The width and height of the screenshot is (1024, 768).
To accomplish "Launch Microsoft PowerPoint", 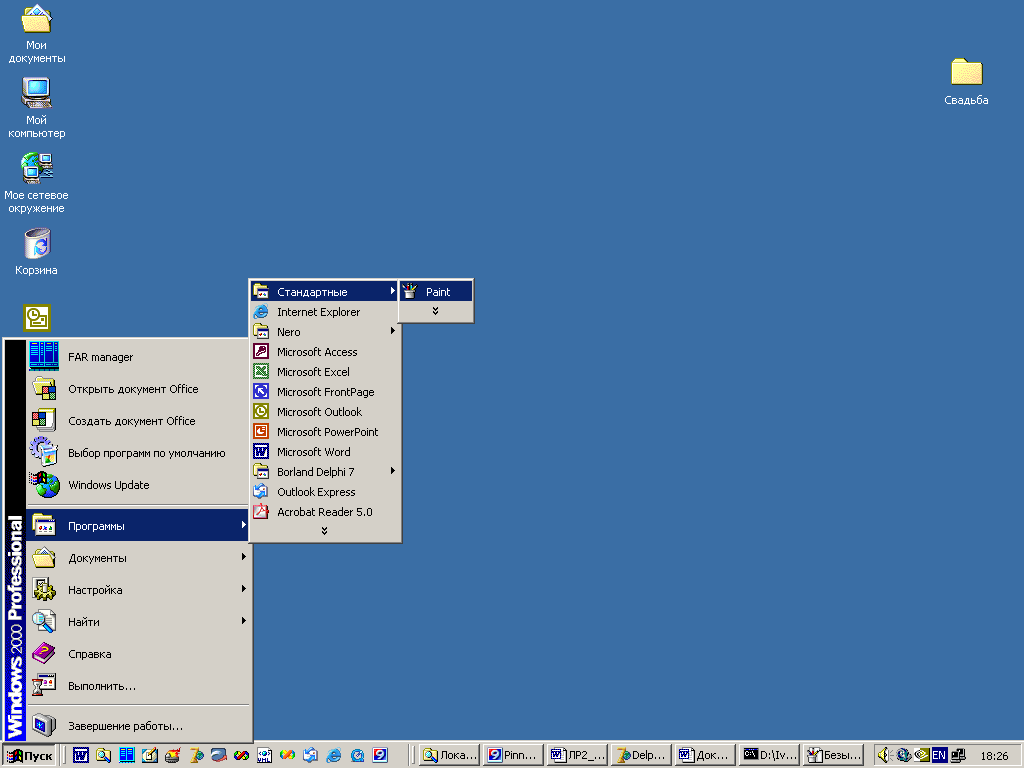I will (325, 432).
